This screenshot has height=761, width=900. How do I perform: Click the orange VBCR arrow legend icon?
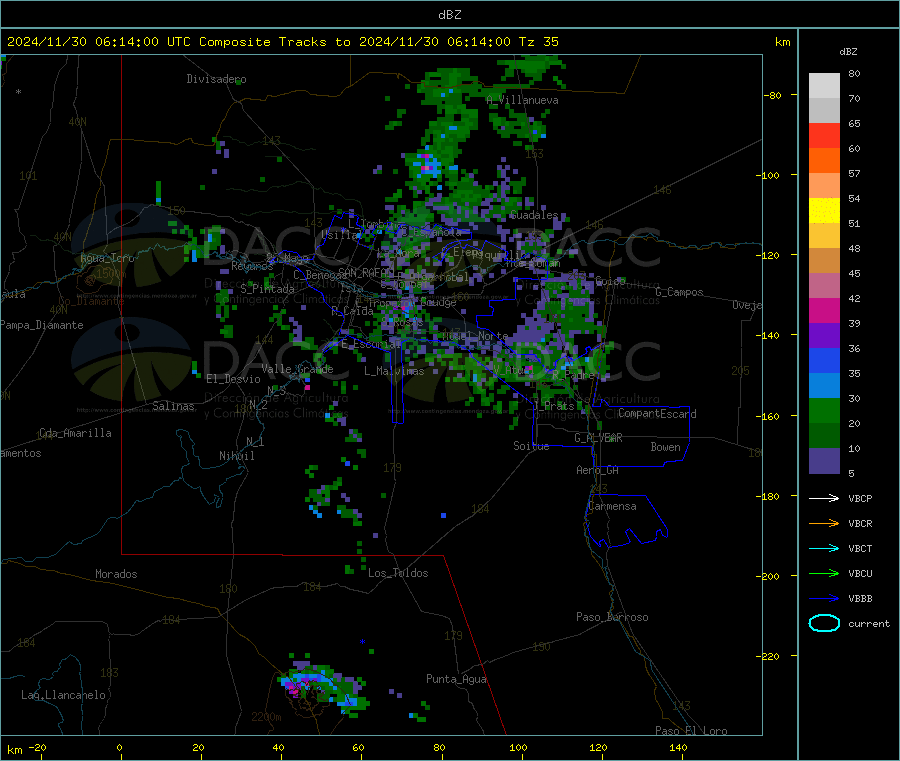point(824,523)
